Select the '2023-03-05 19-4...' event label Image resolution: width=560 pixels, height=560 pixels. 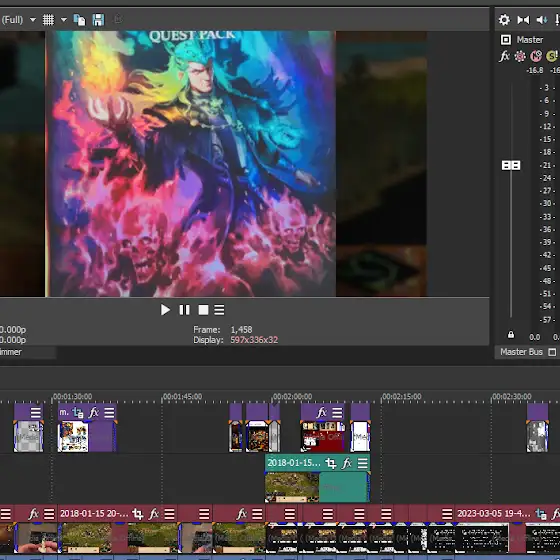[x=494, y=514]
